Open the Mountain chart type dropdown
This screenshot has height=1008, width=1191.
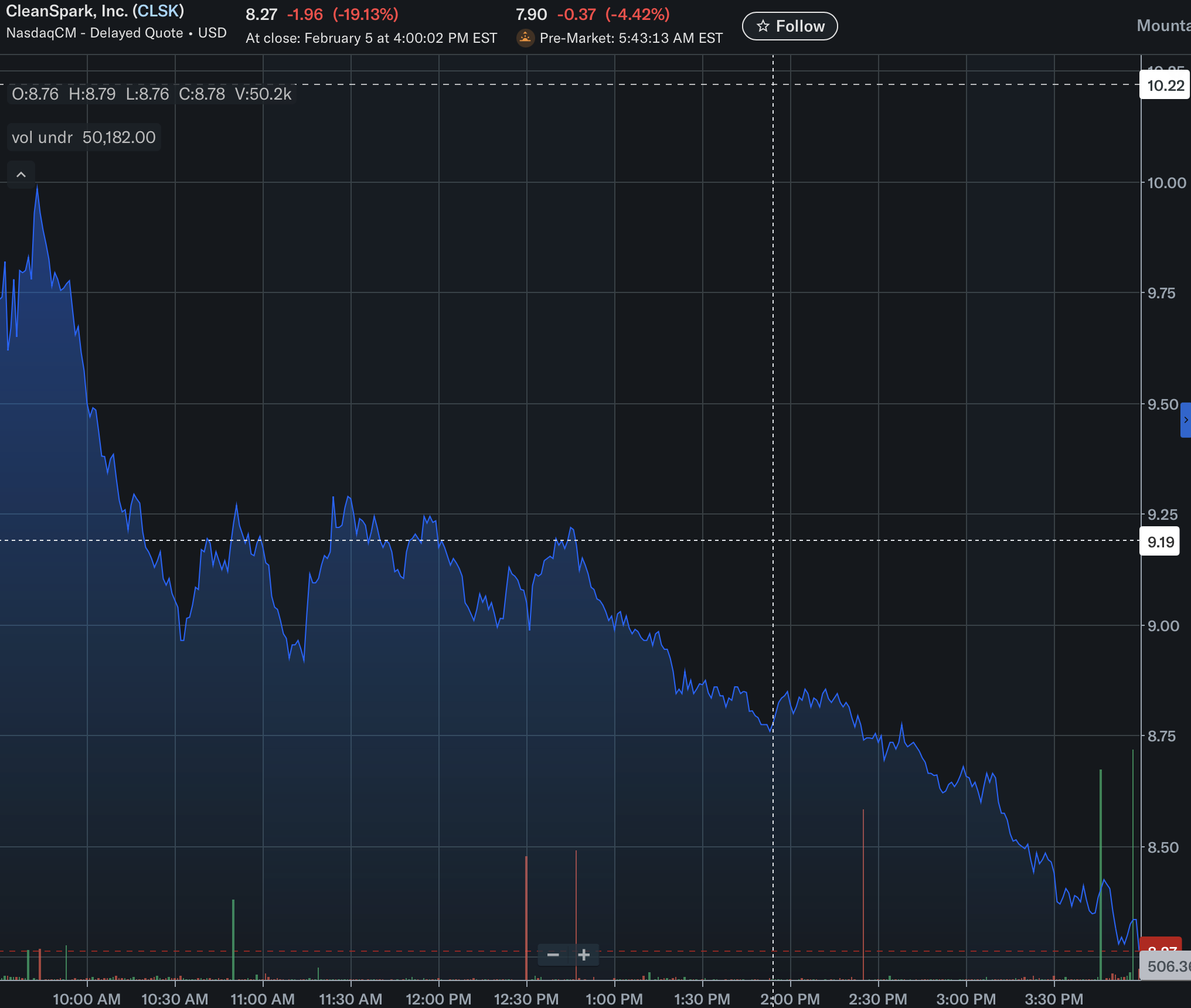(x=1163, y=26)
